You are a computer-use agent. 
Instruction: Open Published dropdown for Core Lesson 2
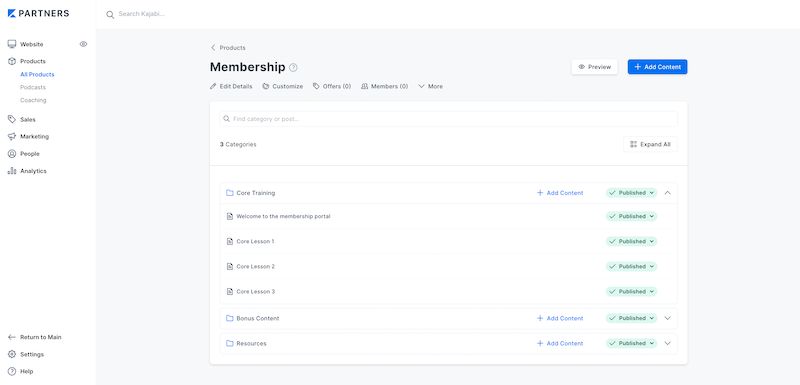tap(631, 266)
